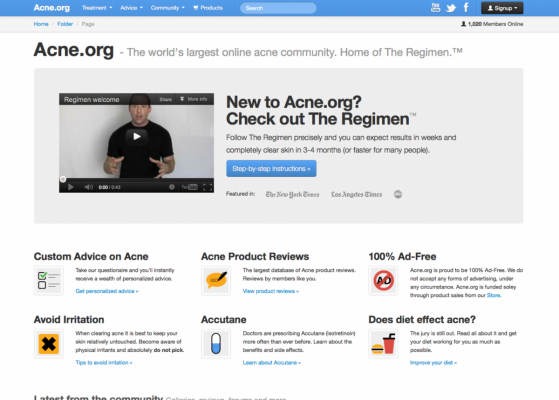The image size is (559, 400).
Task: Click the Does diet effect acne heading
Action: tap(422, 319)
